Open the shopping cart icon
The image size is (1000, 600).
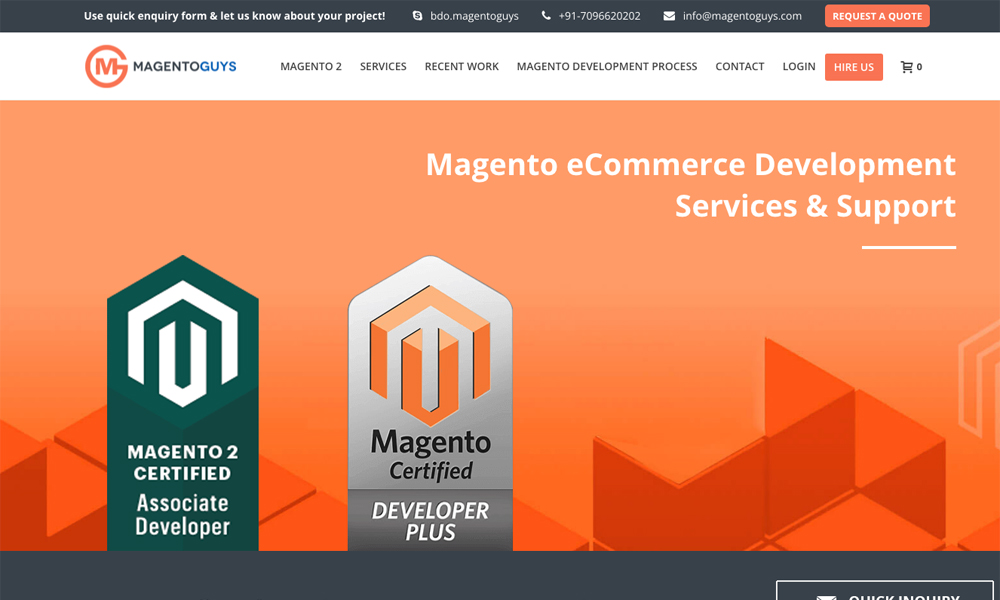[907, 67]
